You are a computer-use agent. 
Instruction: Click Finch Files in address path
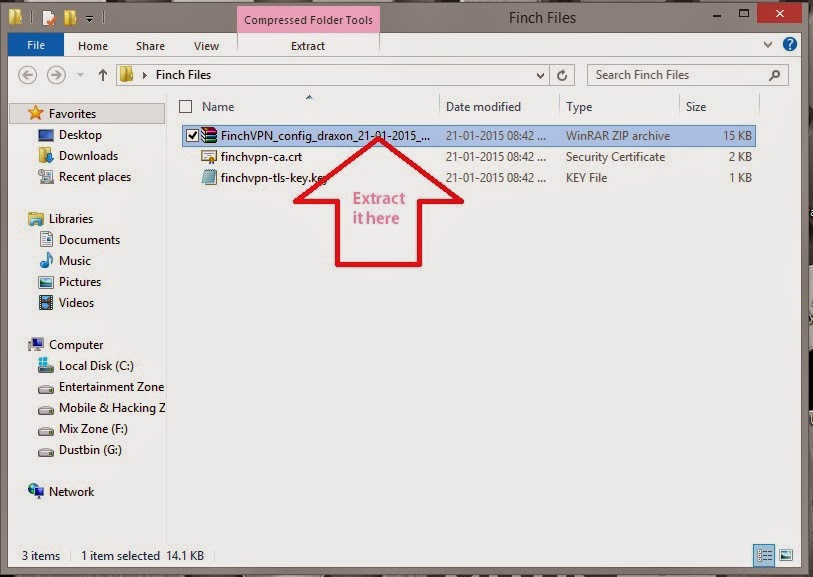pyautogui.click(x=183, y=75)
